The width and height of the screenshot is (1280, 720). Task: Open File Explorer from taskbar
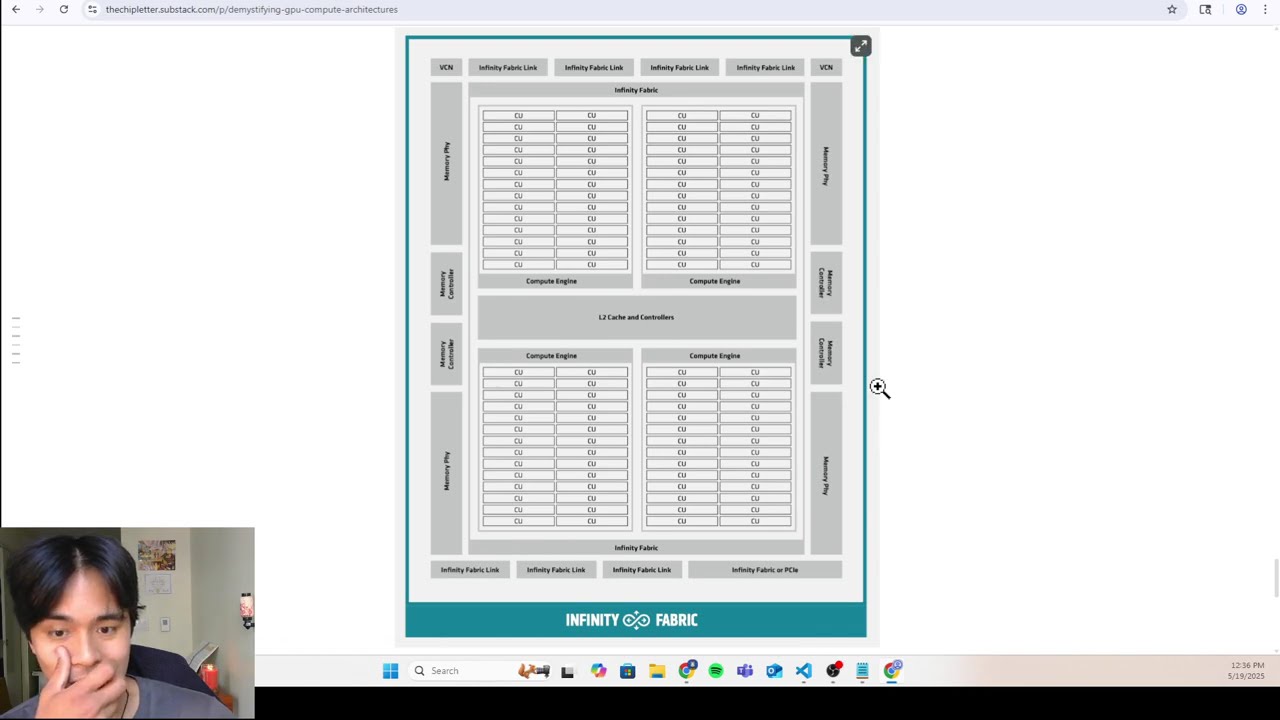(x=657, y=671)
